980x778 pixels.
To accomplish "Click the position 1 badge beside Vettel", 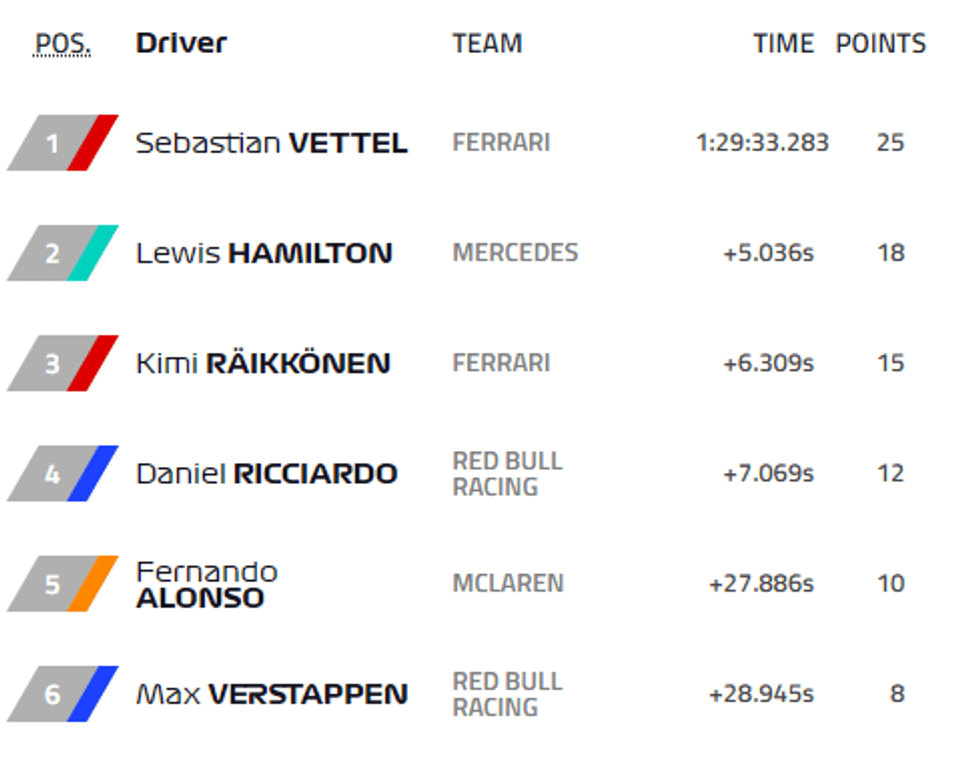I will pyautogui.click(x=52, y=144).
